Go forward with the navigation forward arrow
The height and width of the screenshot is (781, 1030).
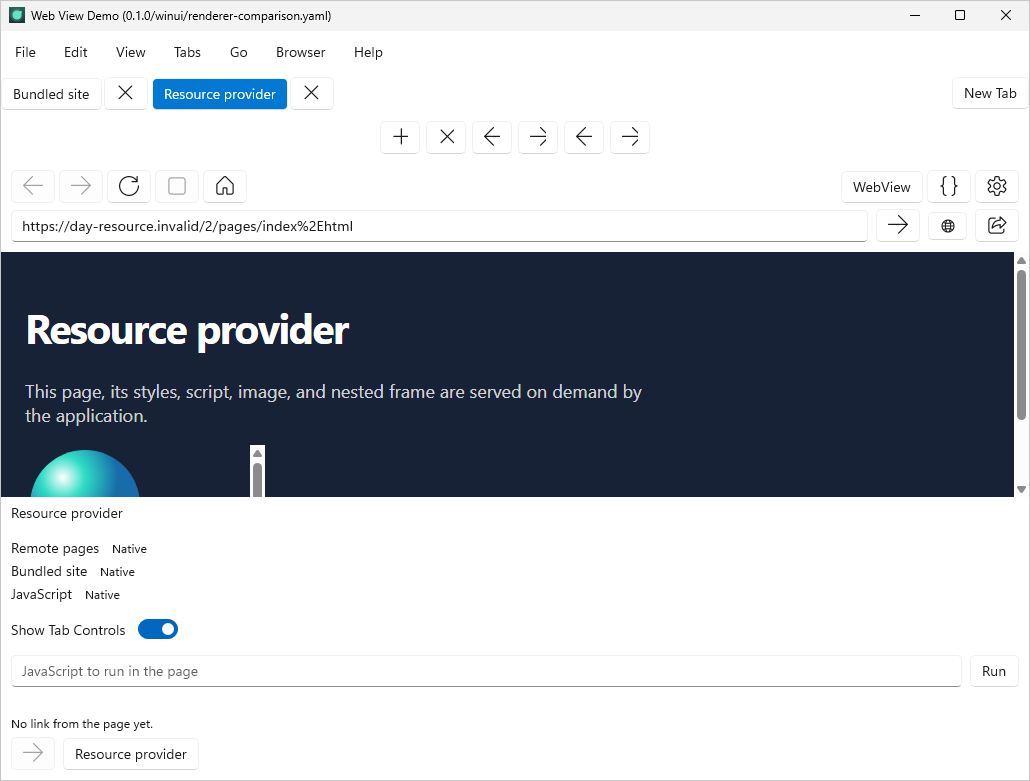81,187
